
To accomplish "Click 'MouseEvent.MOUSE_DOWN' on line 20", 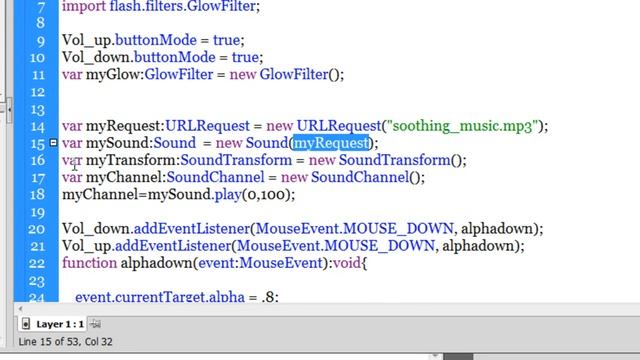I will pos(355,229).
